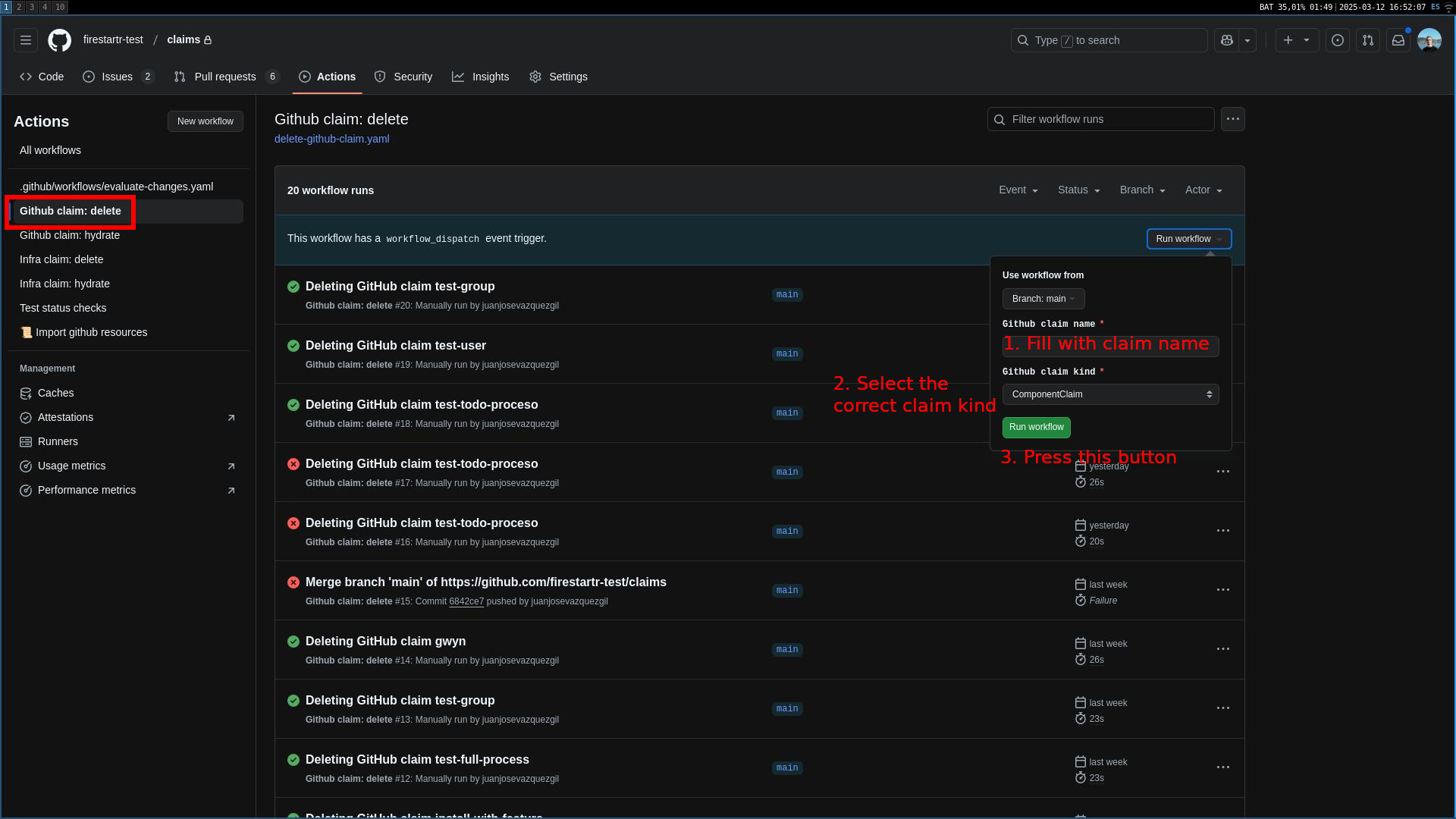This screenshot has height=819, width=1456.
Task: Open Copilot chat icon beside search
Action: 1226,40
